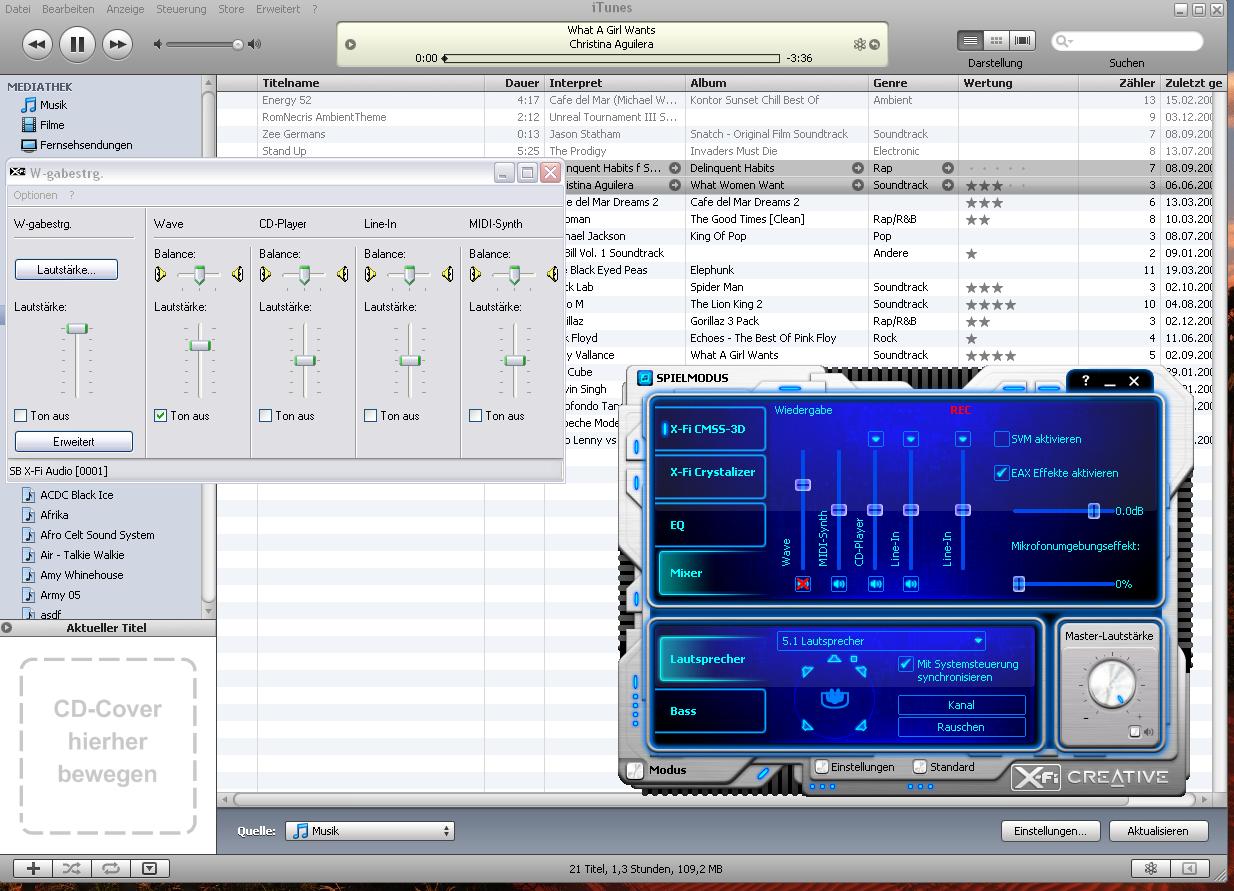
Task: Open Musik in the Mediathek sidebar
Action: pos(53,105)
